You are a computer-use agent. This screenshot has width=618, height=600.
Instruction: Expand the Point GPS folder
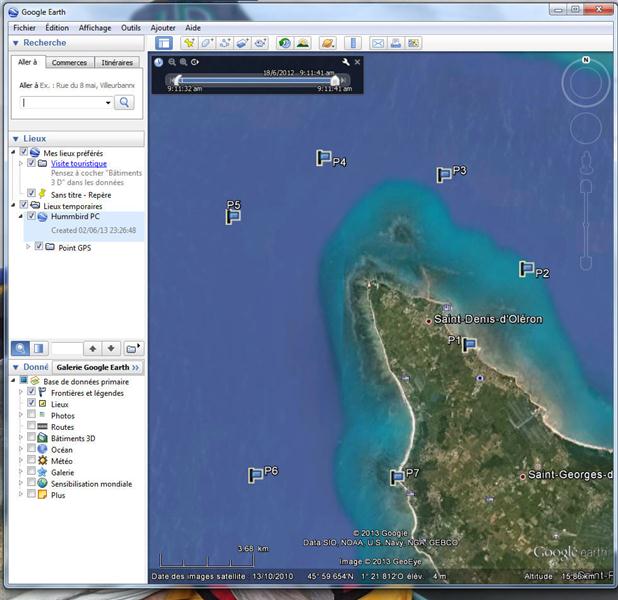click(x=28, y=246)
